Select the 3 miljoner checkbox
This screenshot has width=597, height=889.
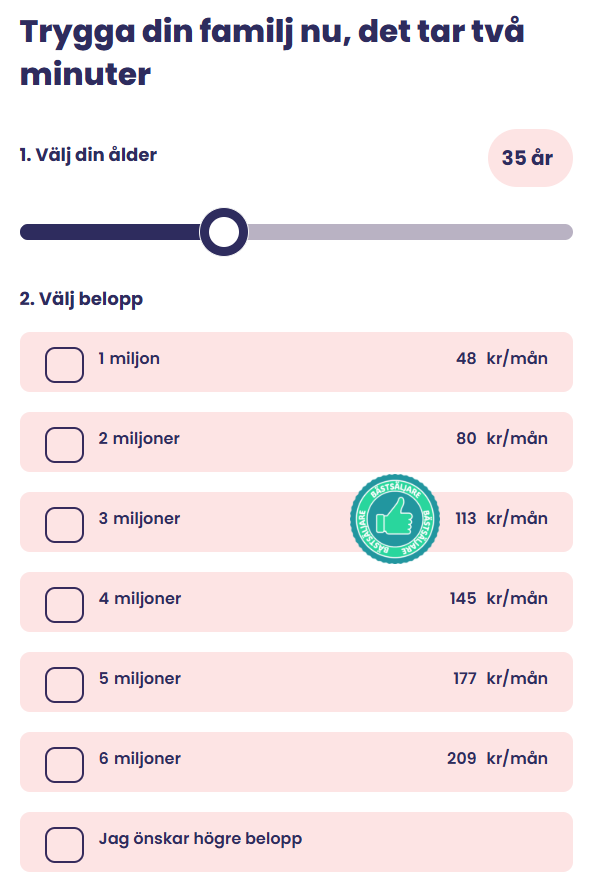[65, 524]
